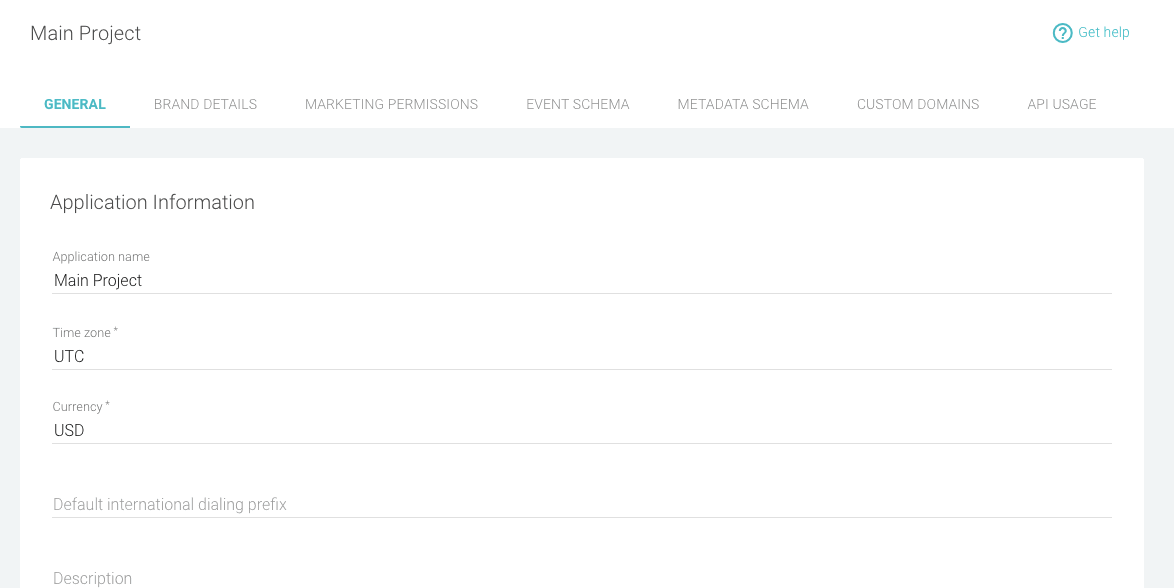Select the Event Schema tab
Viewport: 1174px width, 588px height.
pyautogui.click(x=578, y=104)
